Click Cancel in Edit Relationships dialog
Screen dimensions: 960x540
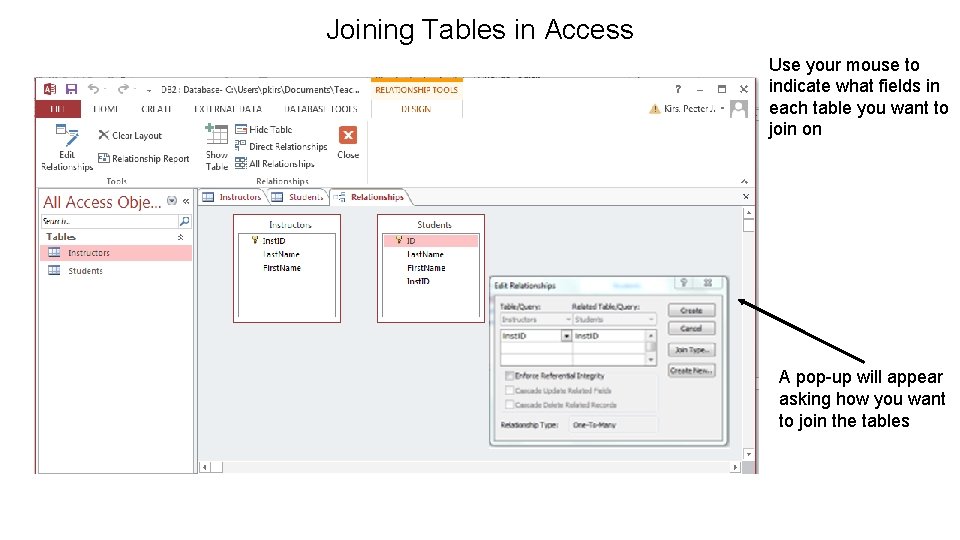tap(691, 329)
